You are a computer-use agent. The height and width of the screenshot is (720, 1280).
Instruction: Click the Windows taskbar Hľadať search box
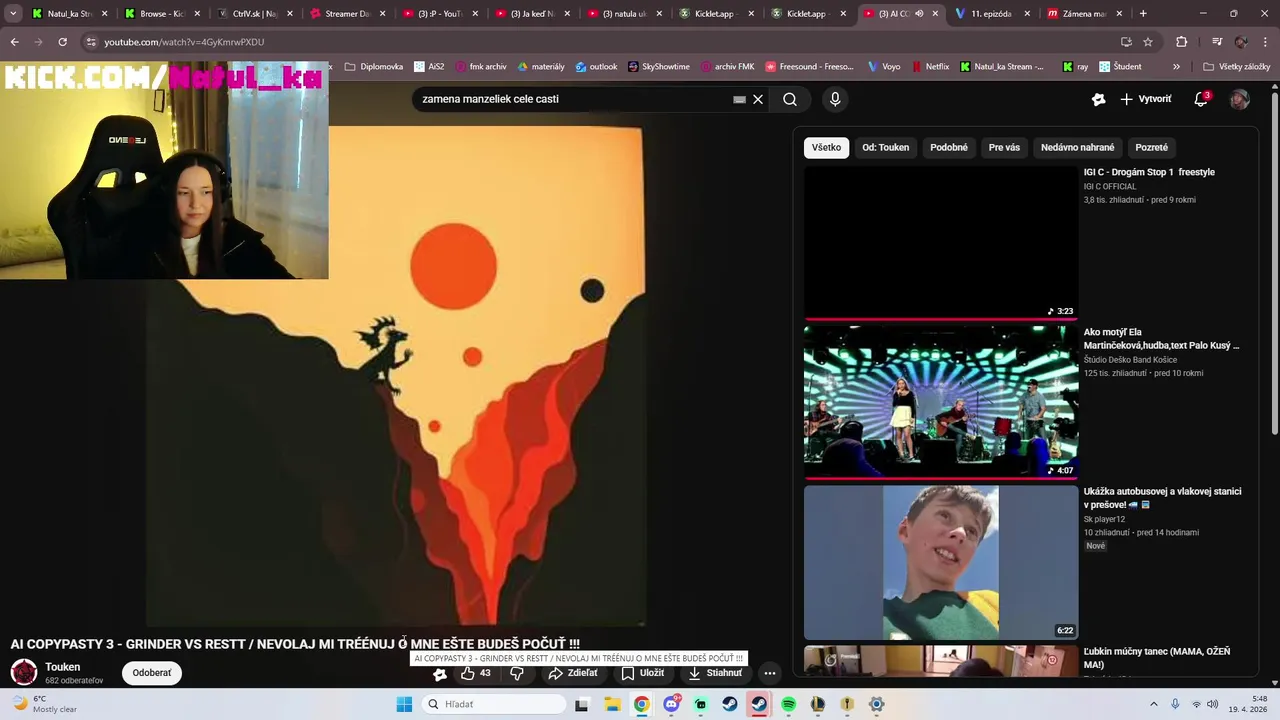coord(495,704)
